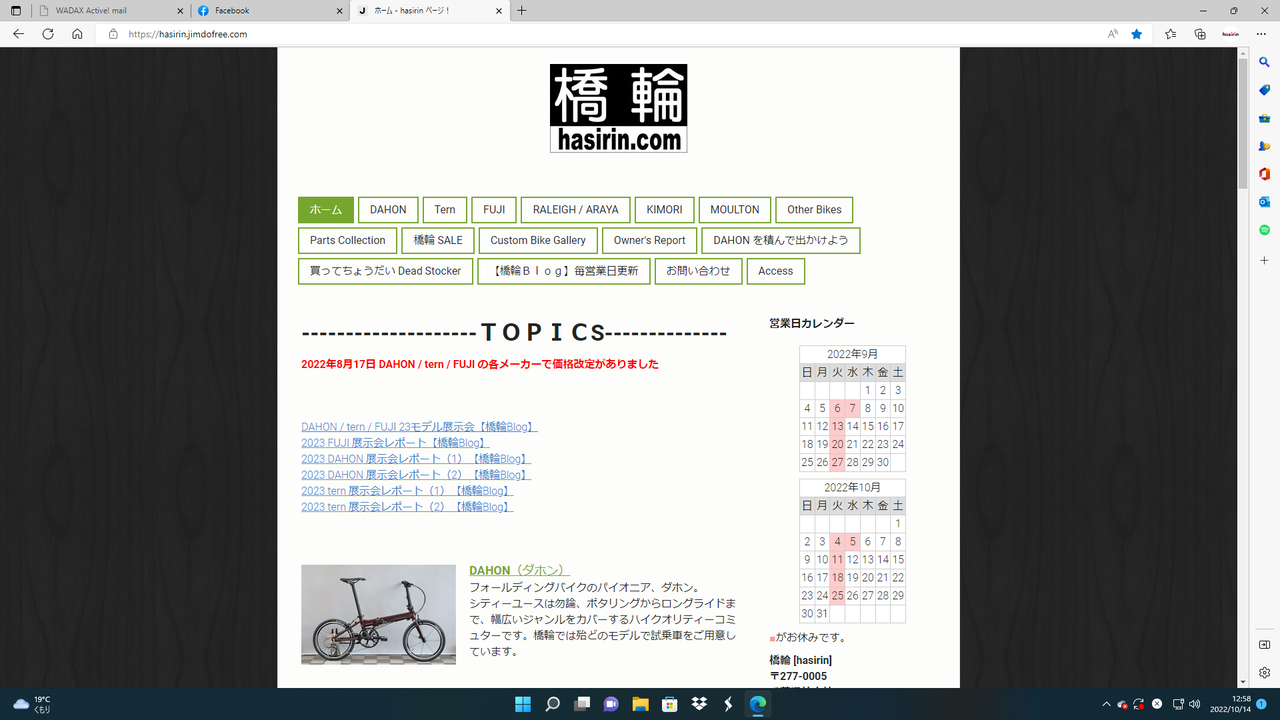Viewport: 1280px width, 720px height.
Task: Open the Parts Collection menu item
Action: [348, 240]
